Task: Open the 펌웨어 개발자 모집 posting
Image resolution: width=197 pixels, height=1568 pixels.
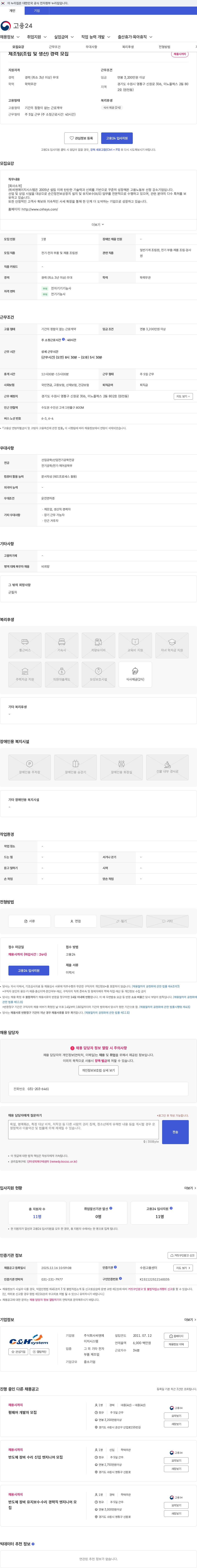Action: tap(23, 1412)
